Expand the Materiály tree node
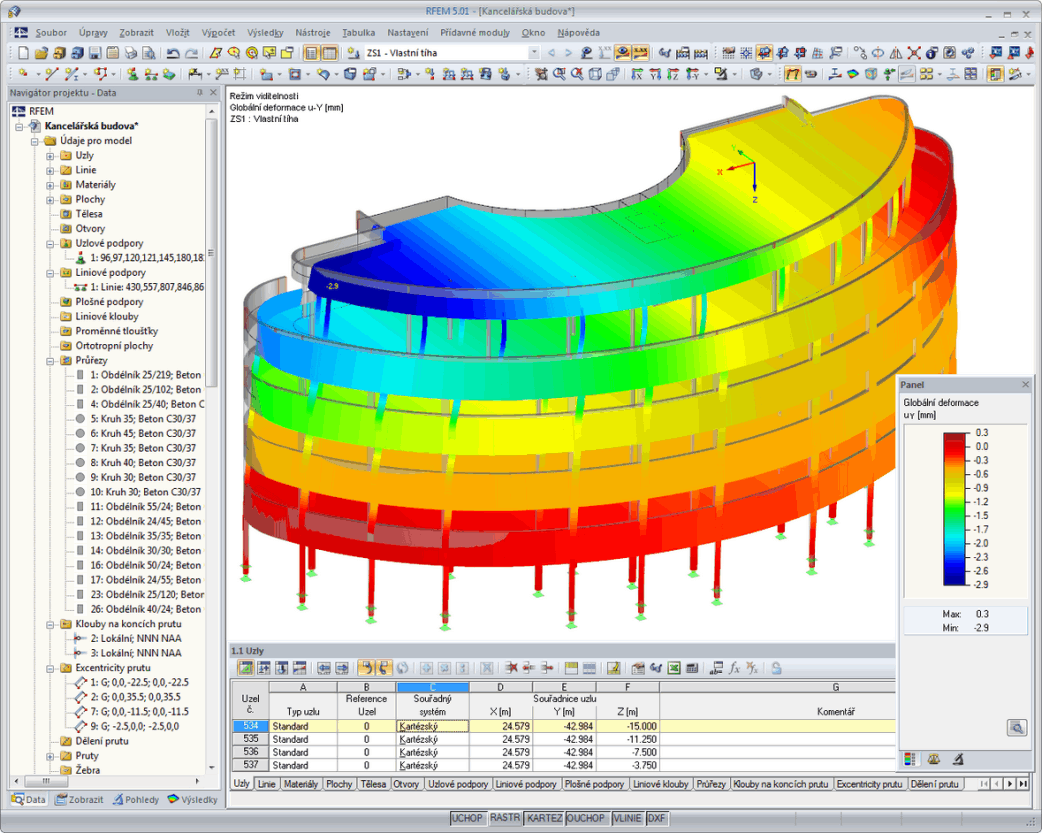 50,185
